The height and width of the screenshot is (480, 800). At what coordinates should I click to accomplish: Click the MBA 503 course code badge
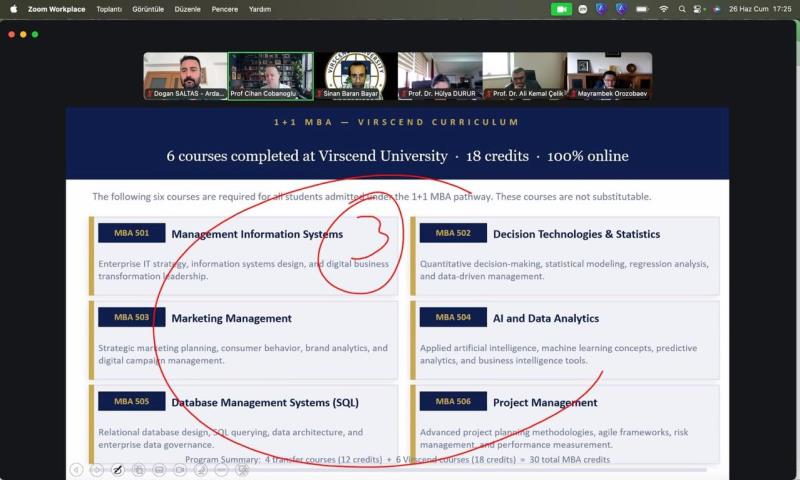[132, 317]
